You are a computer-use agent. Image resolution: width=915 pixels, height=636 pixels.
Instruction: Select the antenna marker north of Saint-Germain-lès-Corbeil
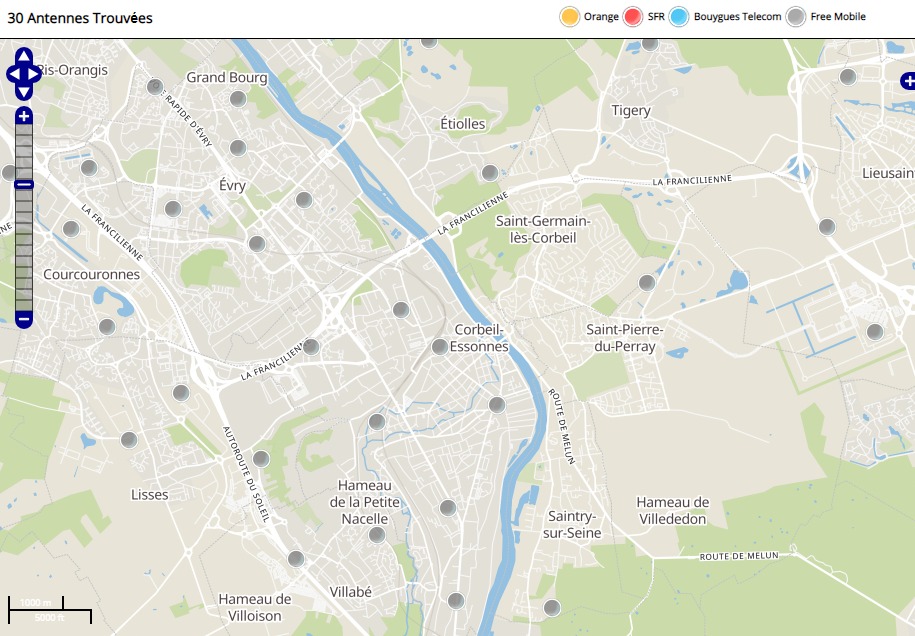pyautogui.click(x=490, y=173)
